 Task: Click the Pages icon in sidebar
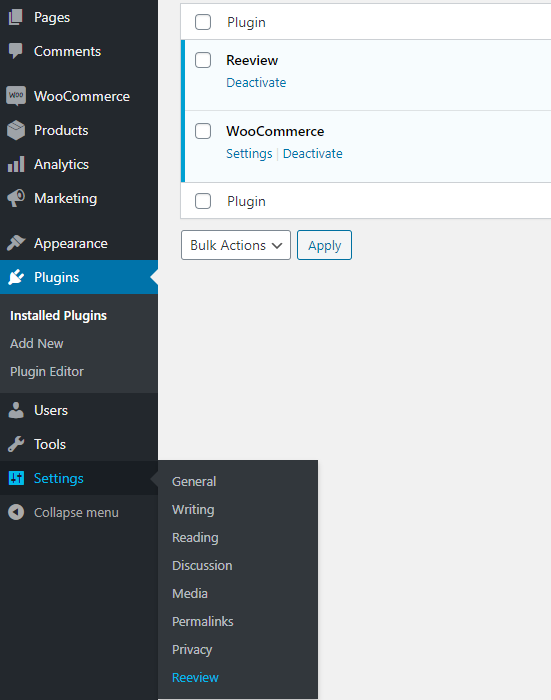16,17
